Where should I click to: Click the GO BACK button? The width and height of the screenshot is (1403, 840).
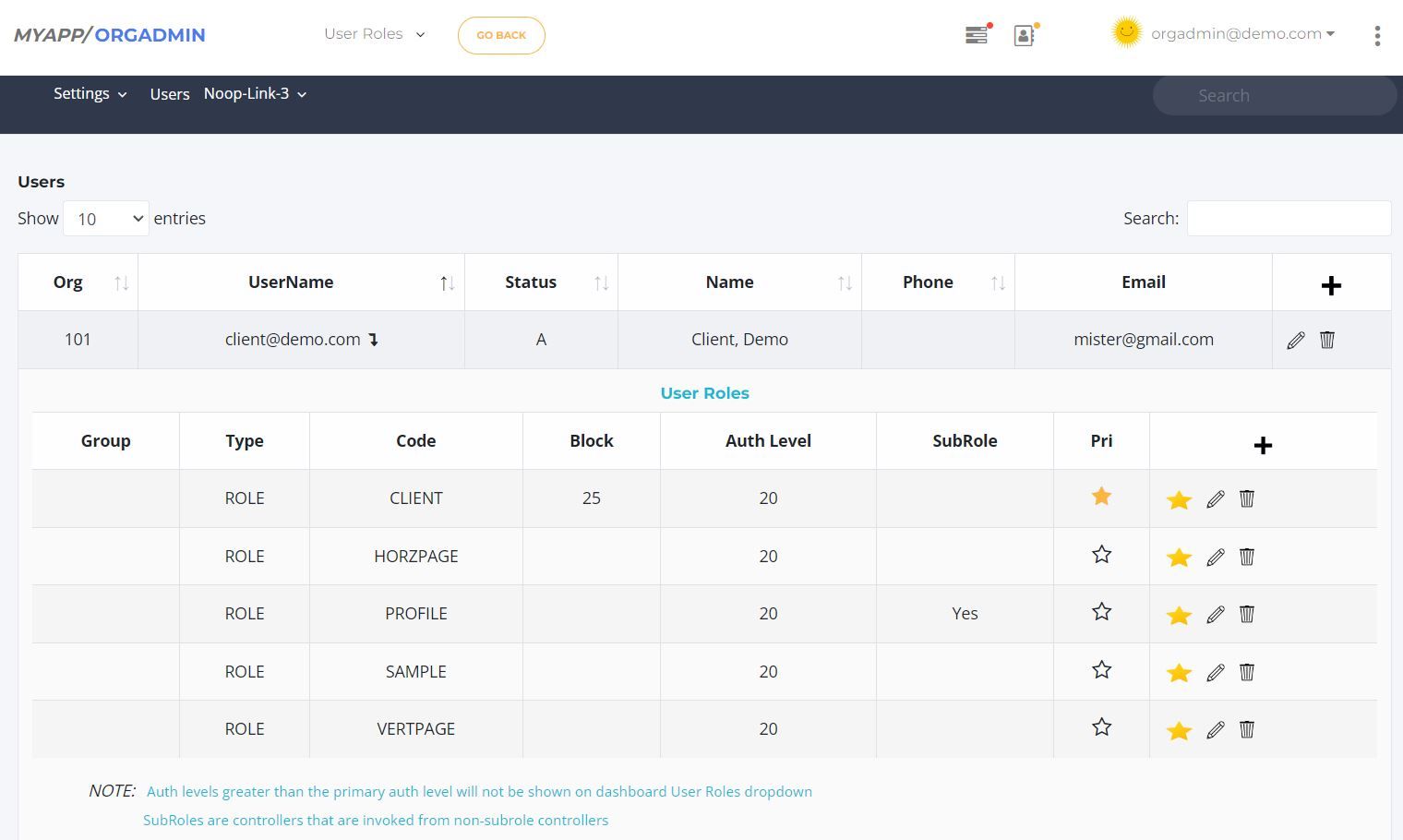tap(501, 35)
